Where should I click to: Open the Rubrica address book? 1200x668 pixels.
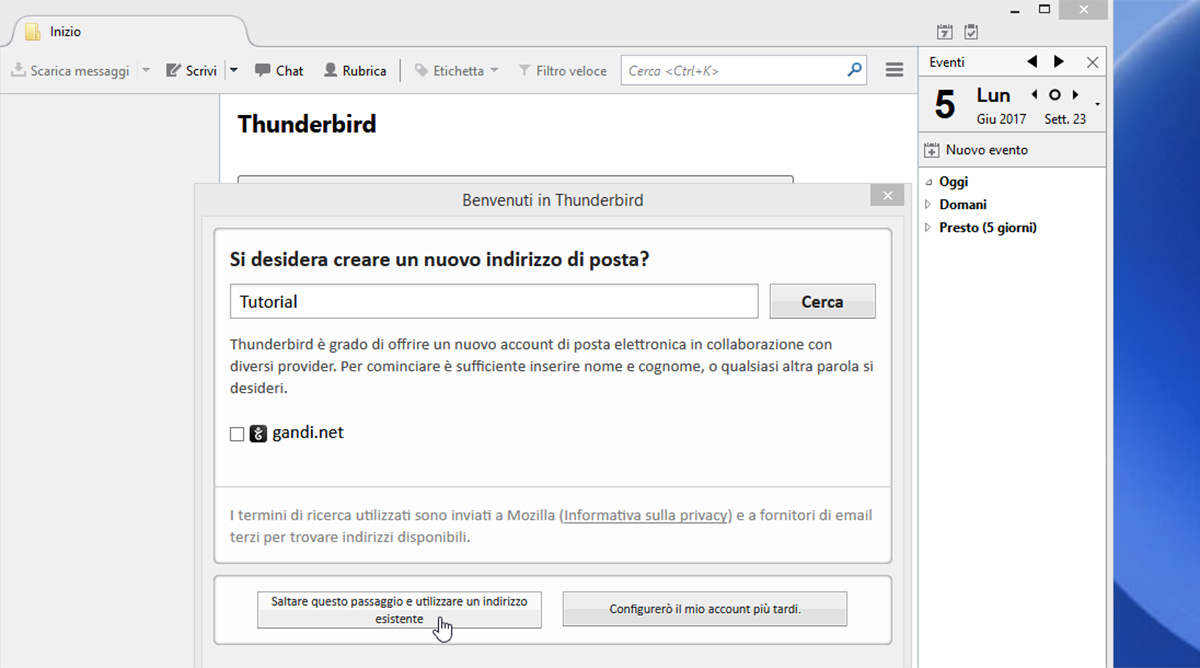point(355,71)
